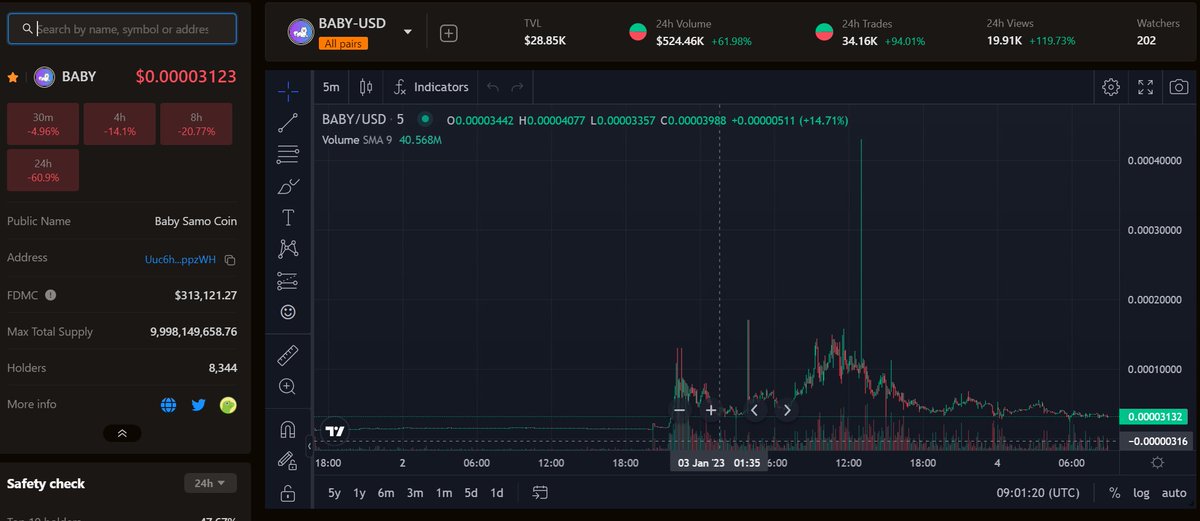Set chart range to 1y

(x=359, y=492)
